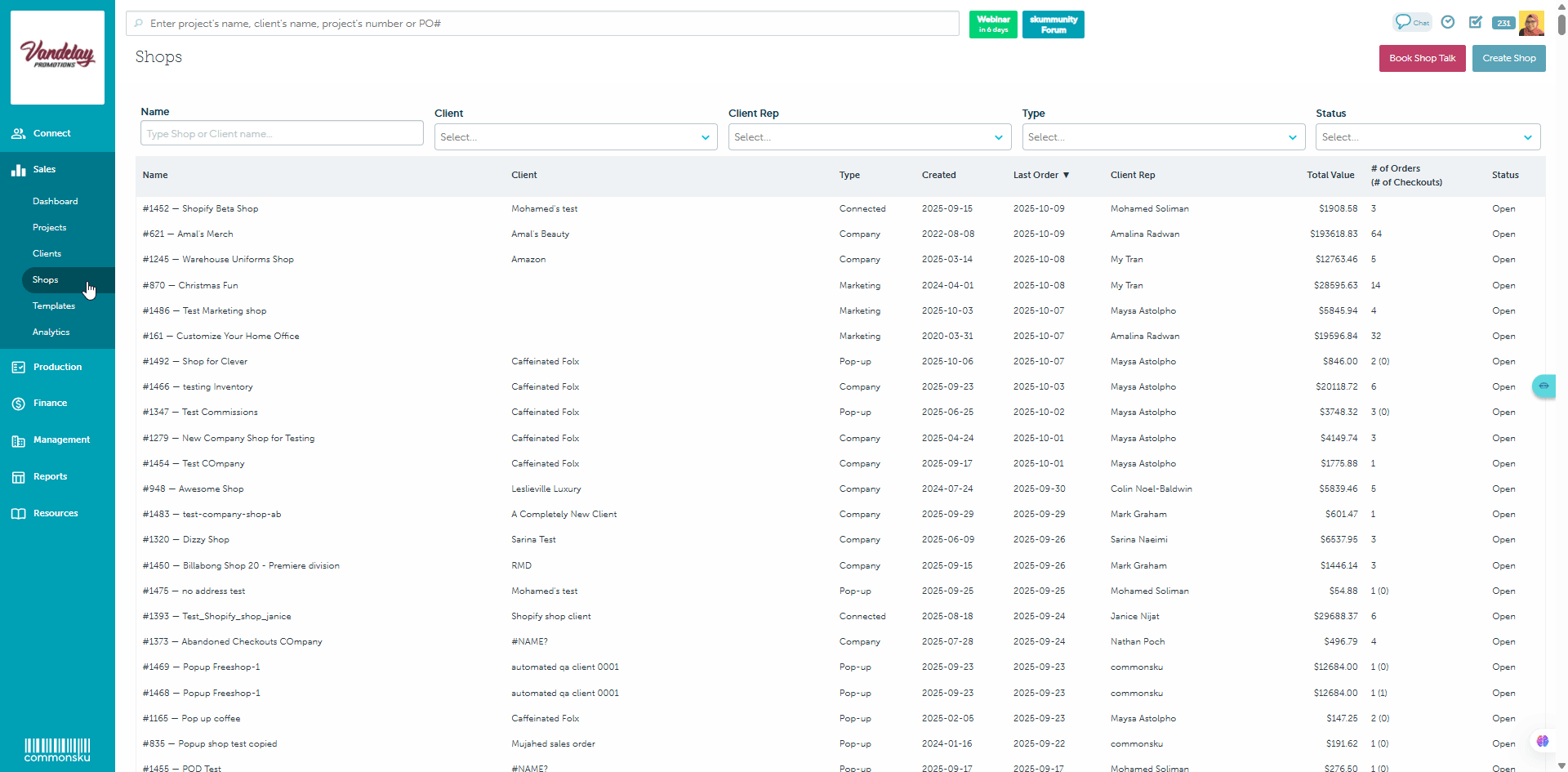Open Templates under Sales
1568x772 pixels.
pyautogui.click(x=54, y=306)
